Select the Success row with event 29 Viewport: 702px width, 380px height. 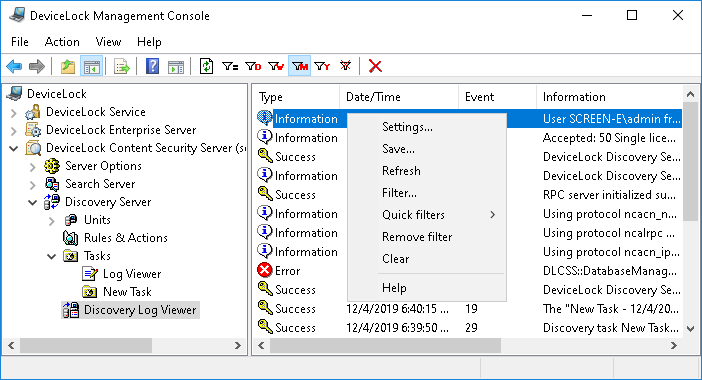coord(469,328)
